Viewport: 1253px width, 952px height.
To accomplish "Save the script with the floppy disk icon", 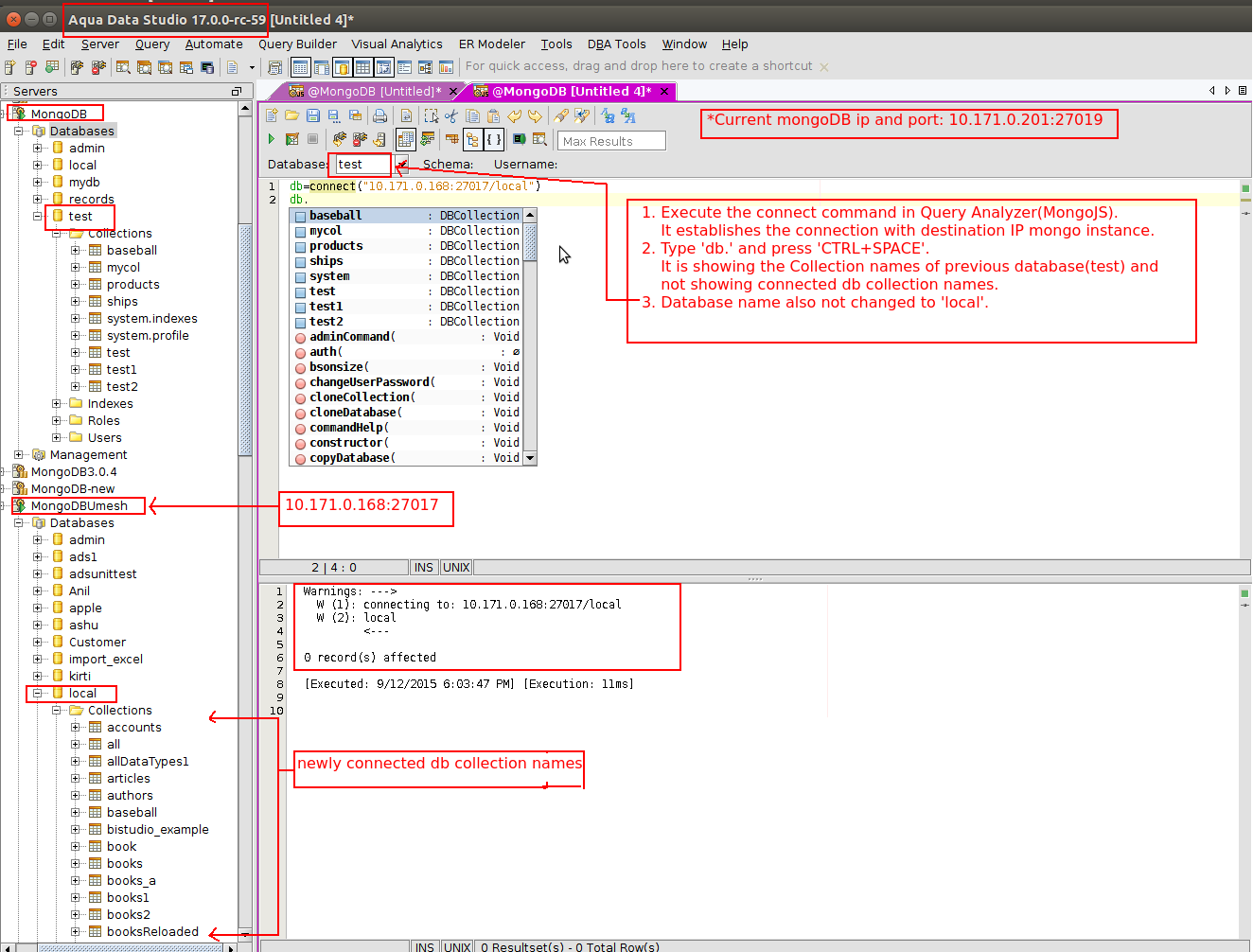I will (x=313, y=115).
